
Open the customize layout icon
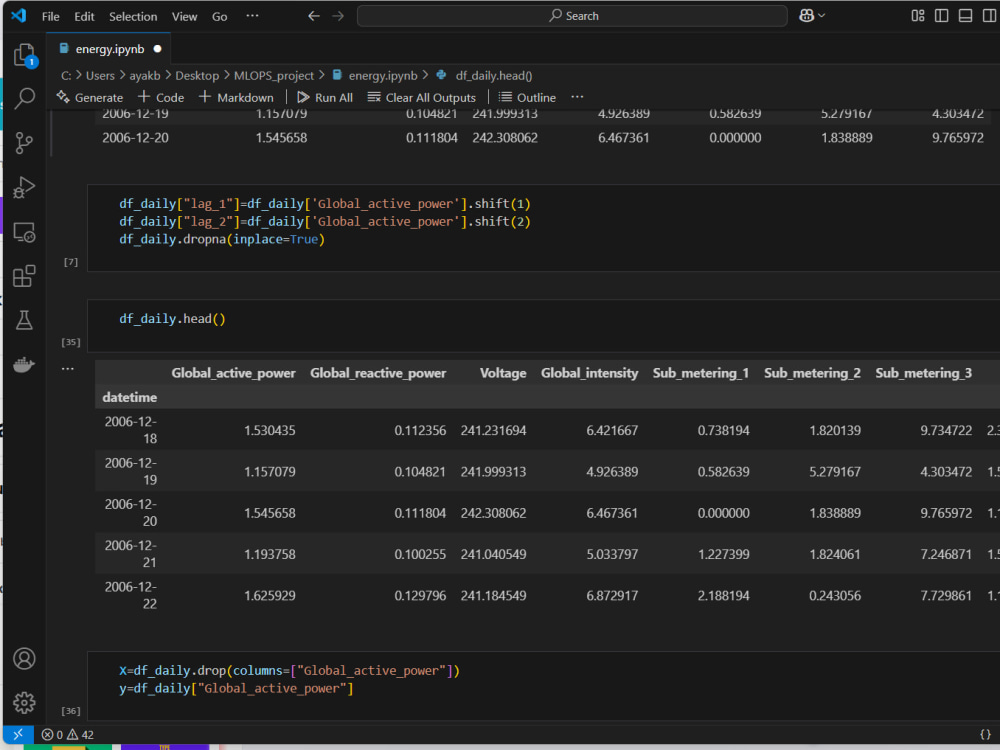coord(918,16)
